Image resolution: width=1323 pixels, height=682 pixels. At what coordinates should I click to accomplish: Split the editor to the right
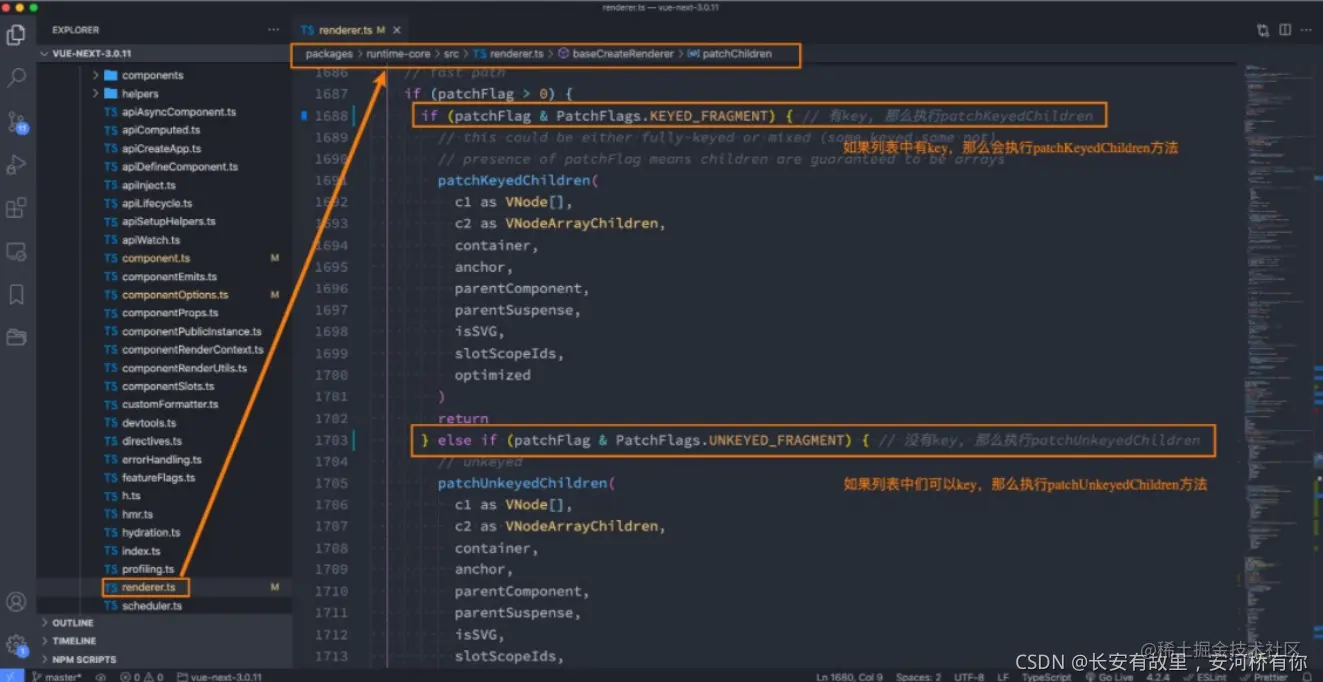coord(1285,31)
